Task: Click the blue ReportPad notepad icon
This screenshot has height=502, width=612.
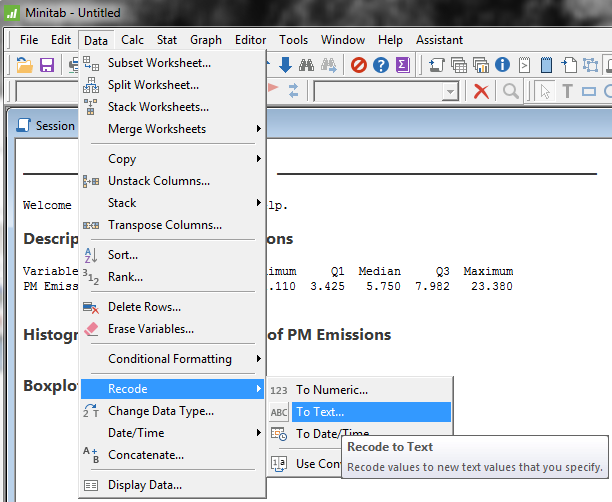Action: [546, 65]
